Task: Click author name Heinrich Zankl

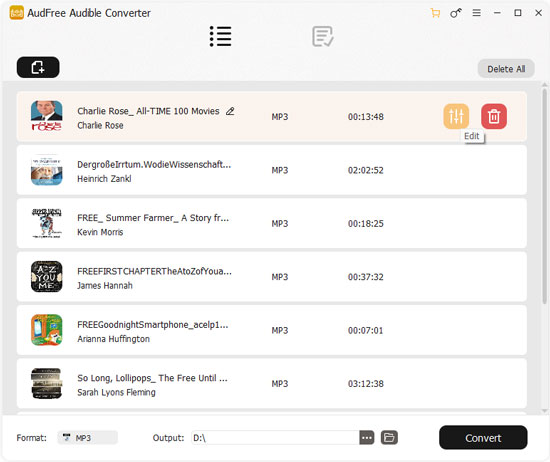Action: click(104, 179)
